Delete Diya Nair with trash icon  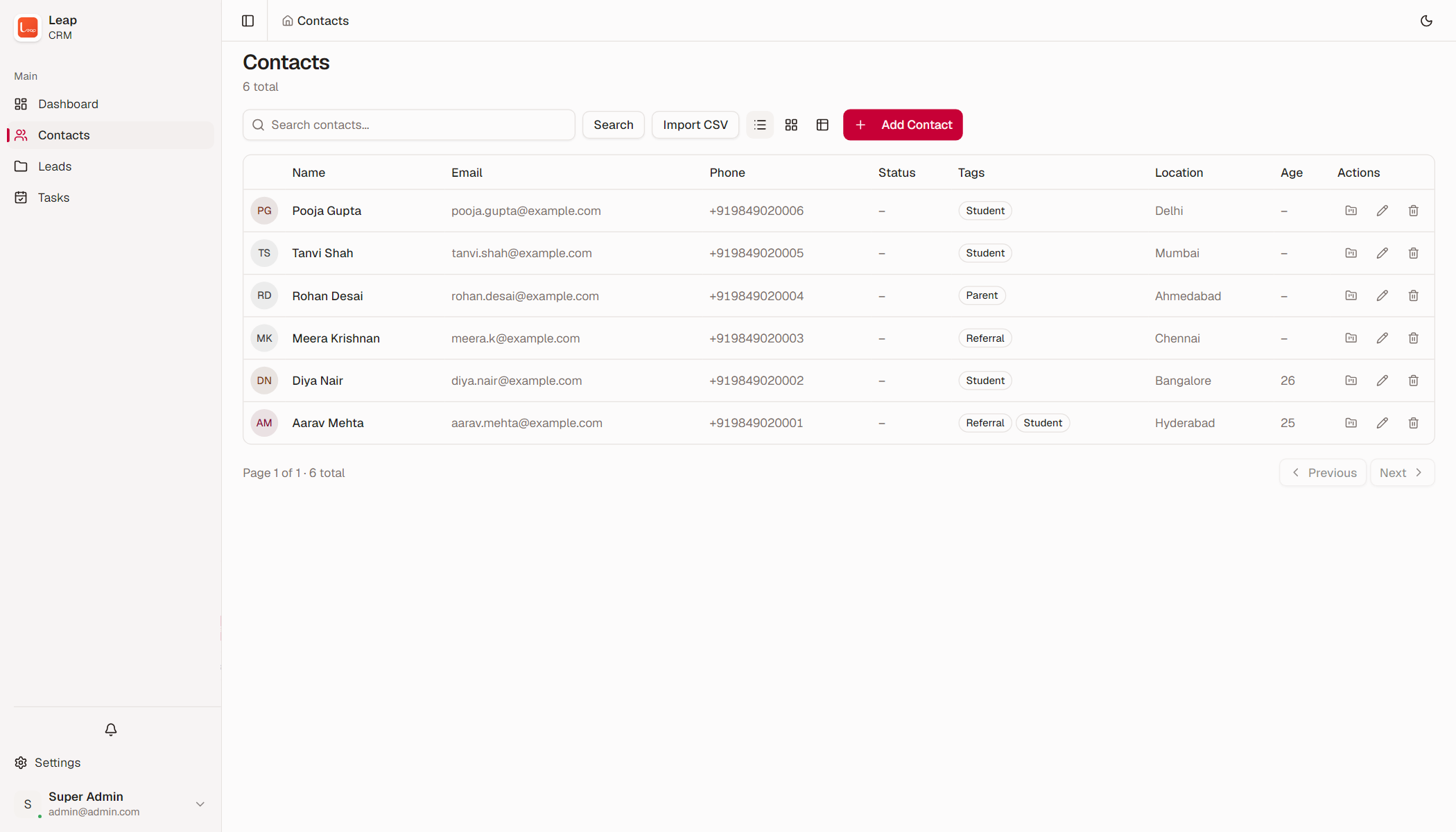1413,381
